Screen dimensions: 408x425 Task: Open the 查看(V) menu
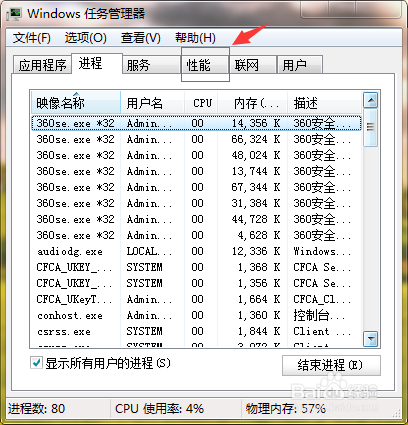click(141, 38)
